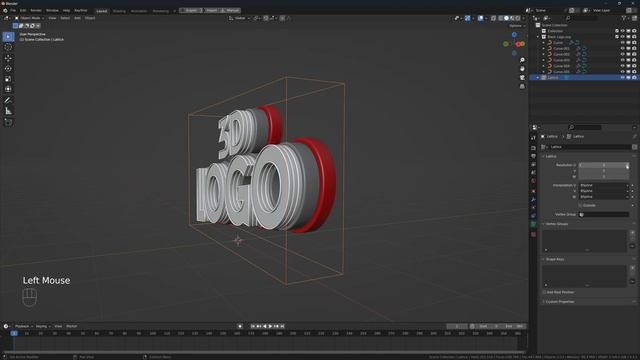Click the Options button in viewport
Image resolution: width=640 pixels, height=360 pixels.
(517, 26)
